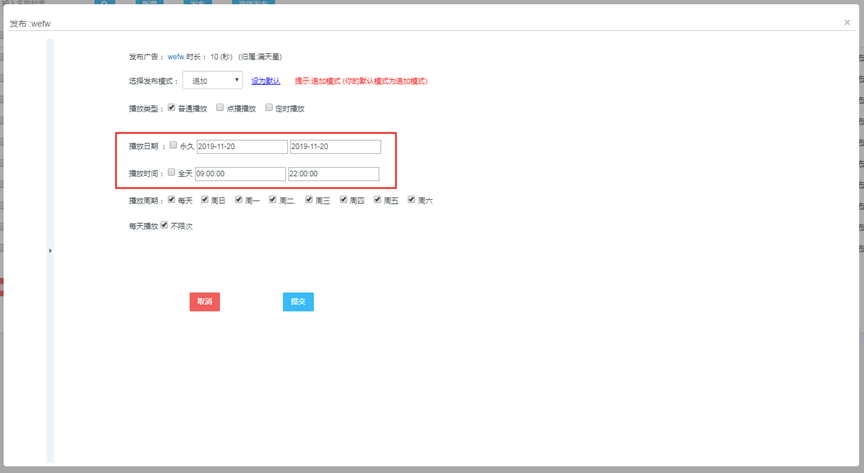This screenshot has width=864, height=473.
Task: Uncheck 周日 in play cycle
Action: (x=205, y=200)
